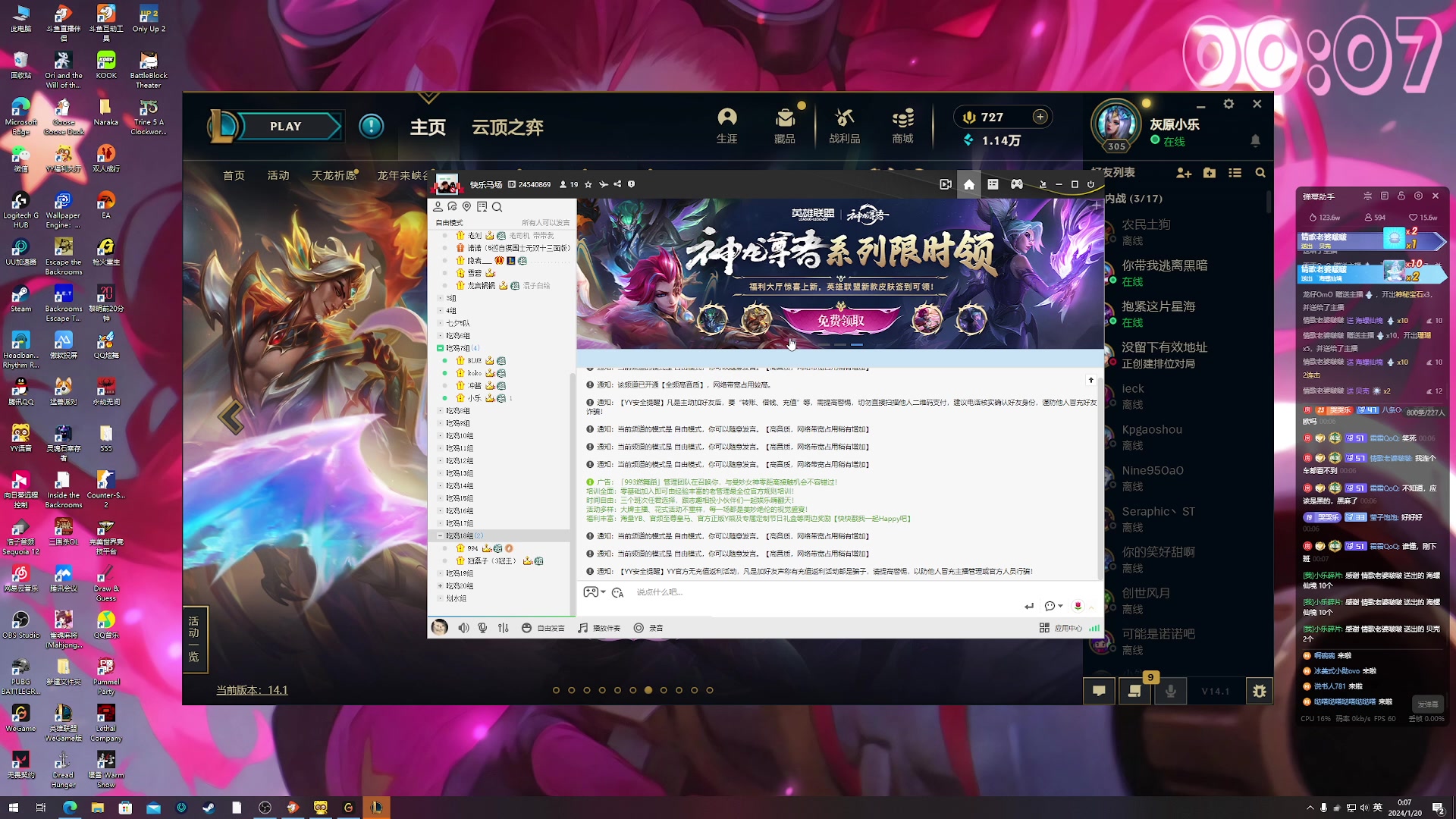Collapse the 吃鸡18组 channel group

pos(440,535)
